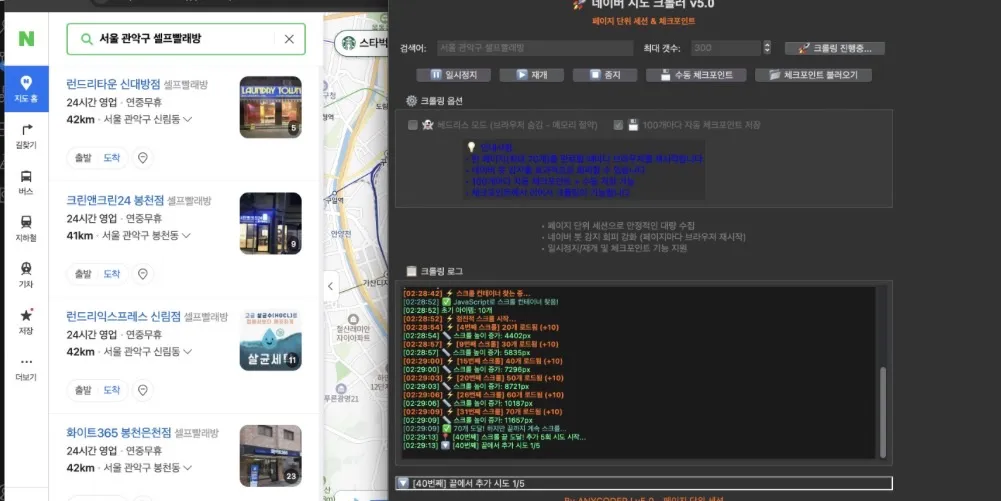Set 출발 for 런드리익스프레스 신림점
This screenshot has width=1001, height=501.
pos(83,390)
